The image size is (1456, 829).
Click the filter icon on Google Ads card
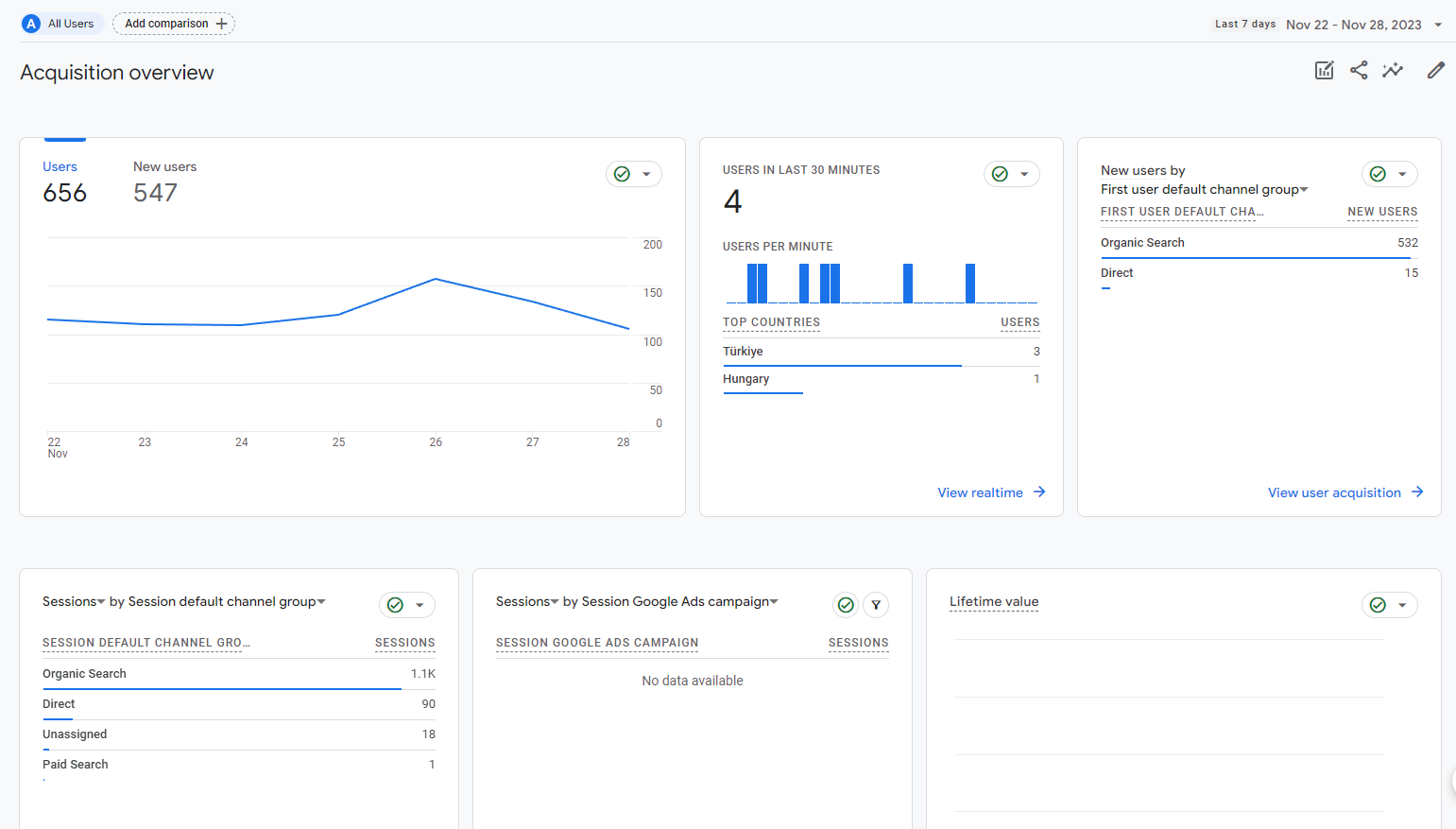[876, 605]
